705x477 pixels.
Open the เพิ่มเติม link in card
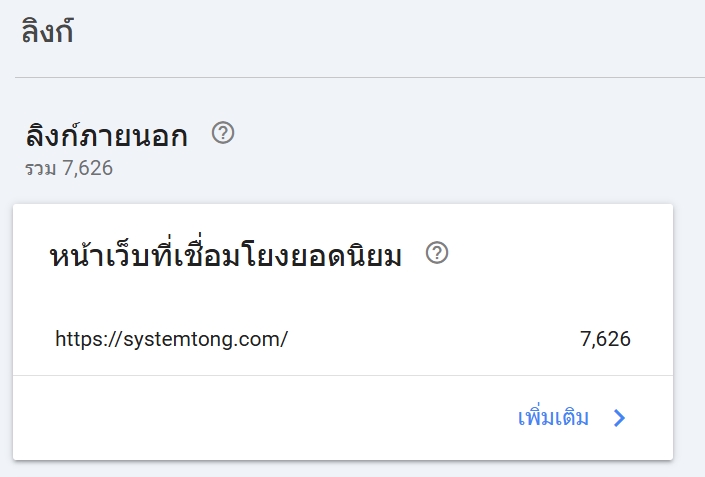coord(553,418)
